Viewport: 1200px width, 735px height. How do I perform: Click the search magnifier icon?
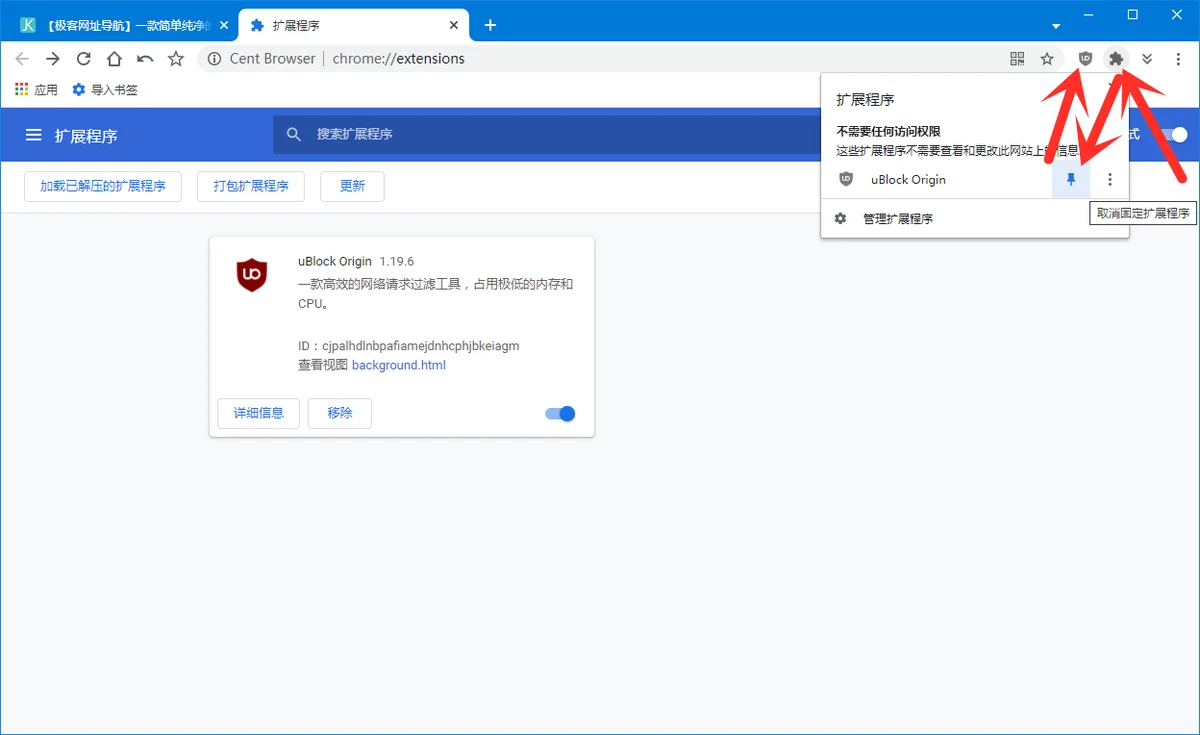pos(293,134)
